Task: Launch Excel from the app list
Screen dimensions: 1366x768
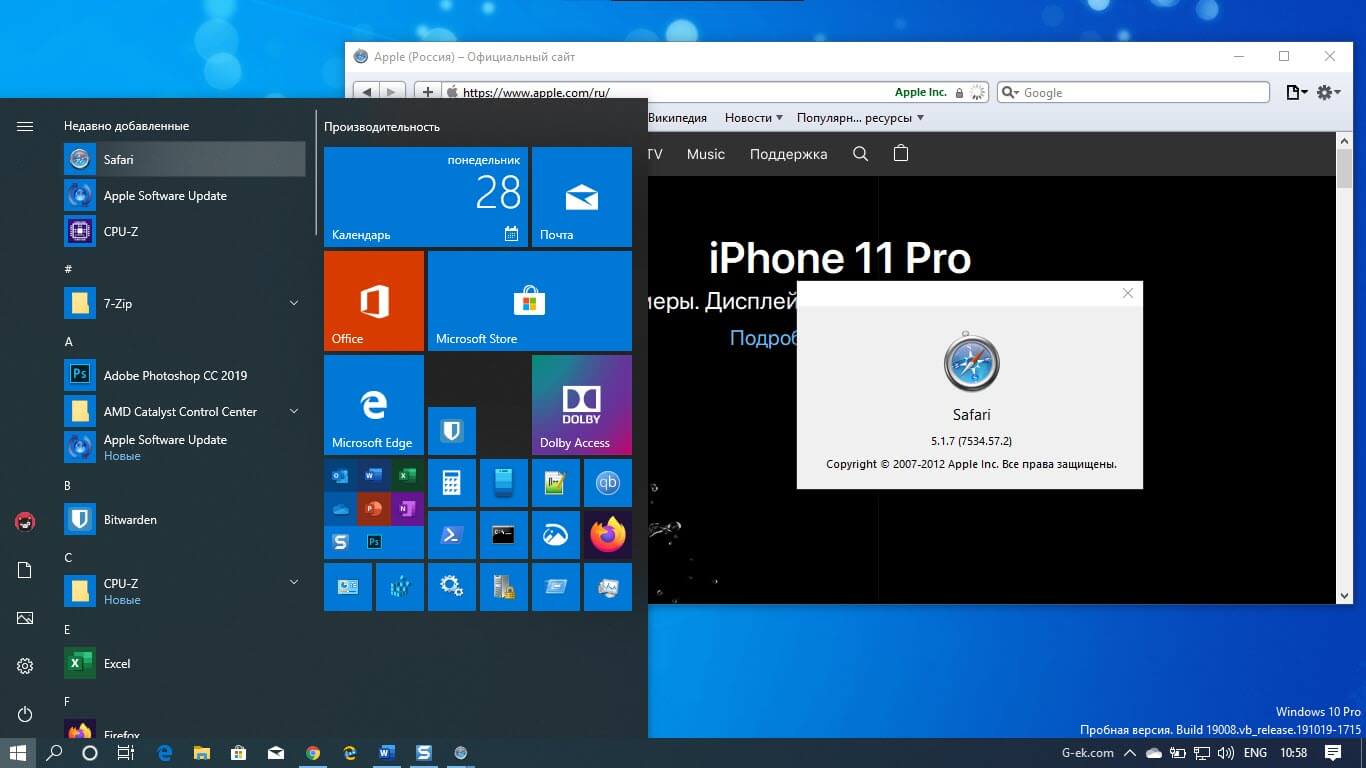Action: point(184,664)
